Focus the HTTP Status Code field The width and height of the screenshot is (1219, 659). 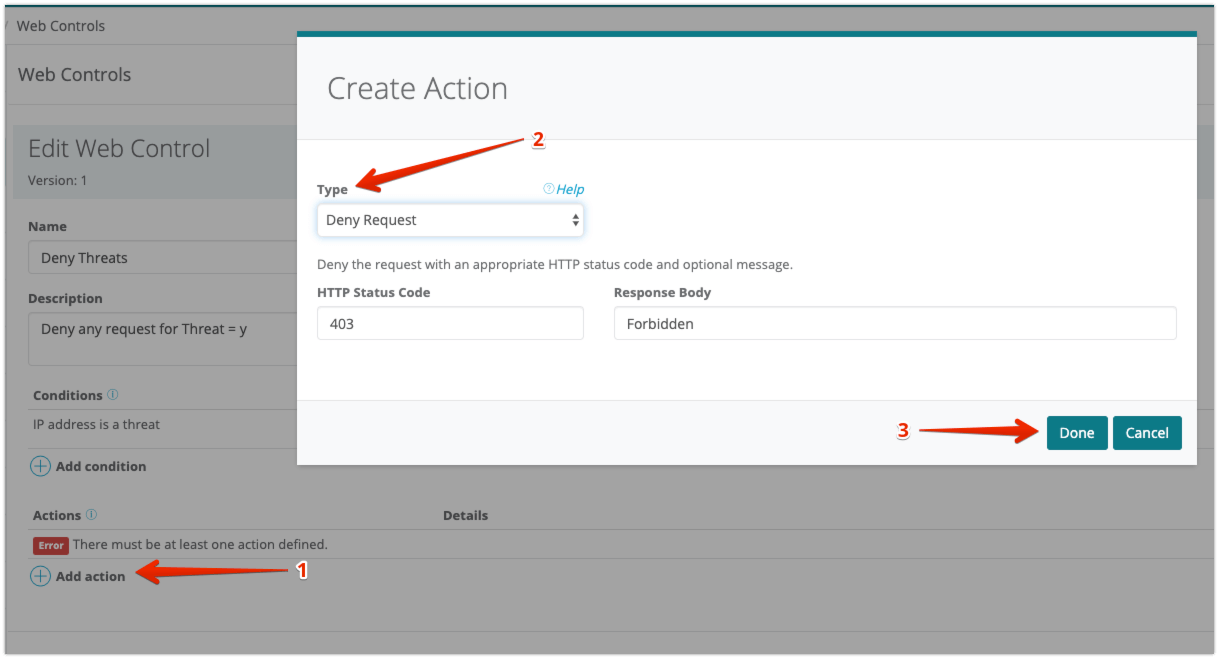point(450,324)
